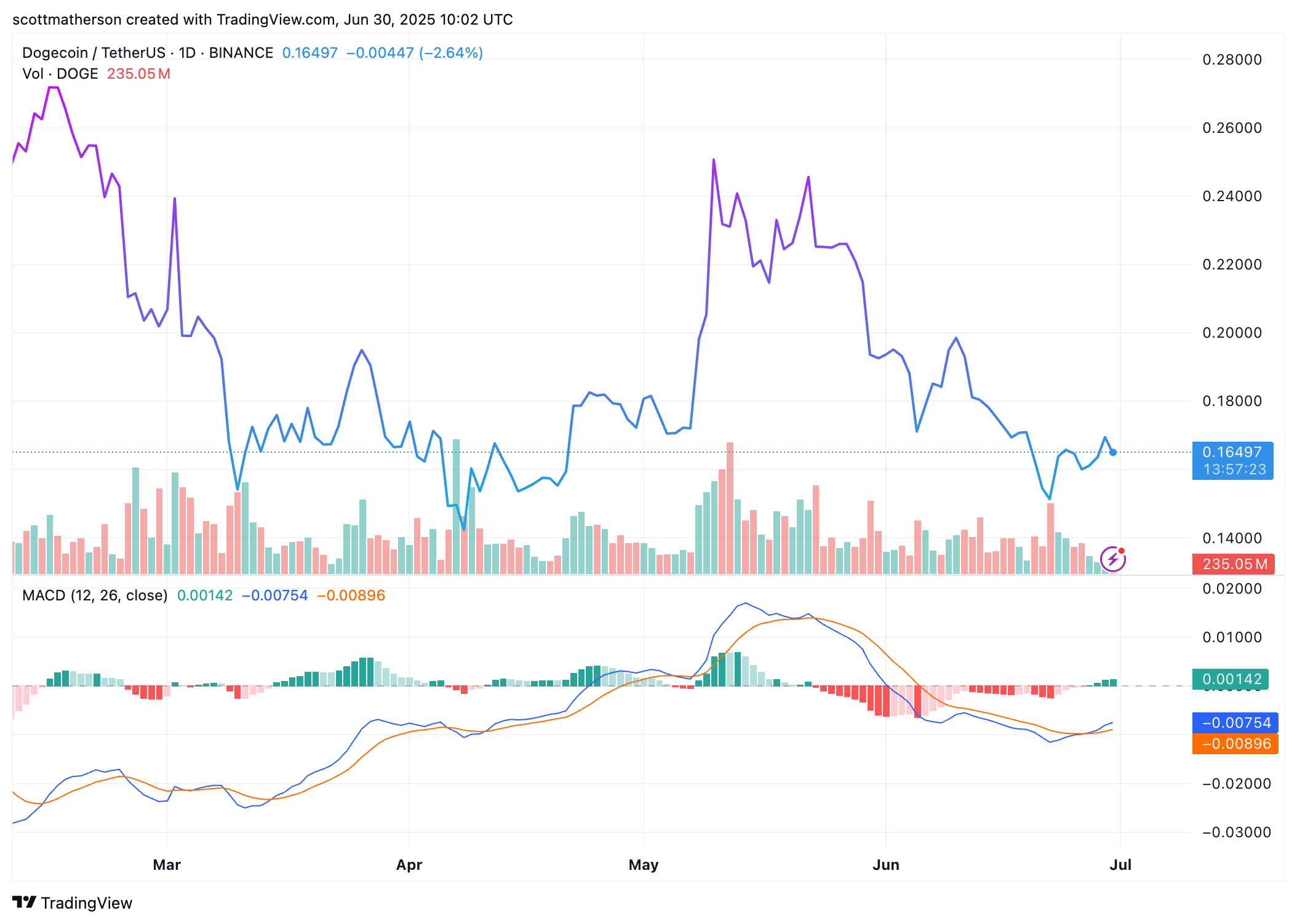
Task: Click the blue current price dot on the line
Action: (1112, 453)
